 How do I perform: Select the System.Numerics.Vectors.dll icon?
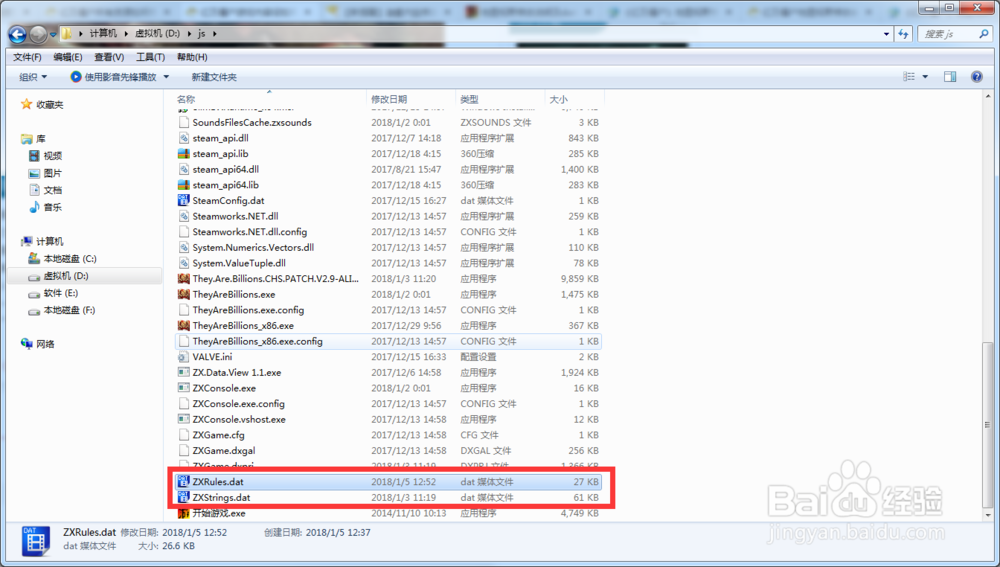tap(184, 247)
